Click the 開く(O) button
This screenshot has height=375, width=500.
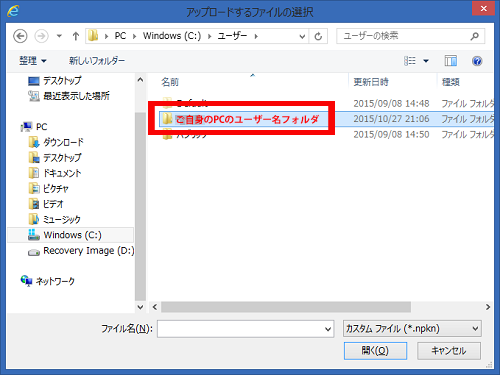coord(375,351)
